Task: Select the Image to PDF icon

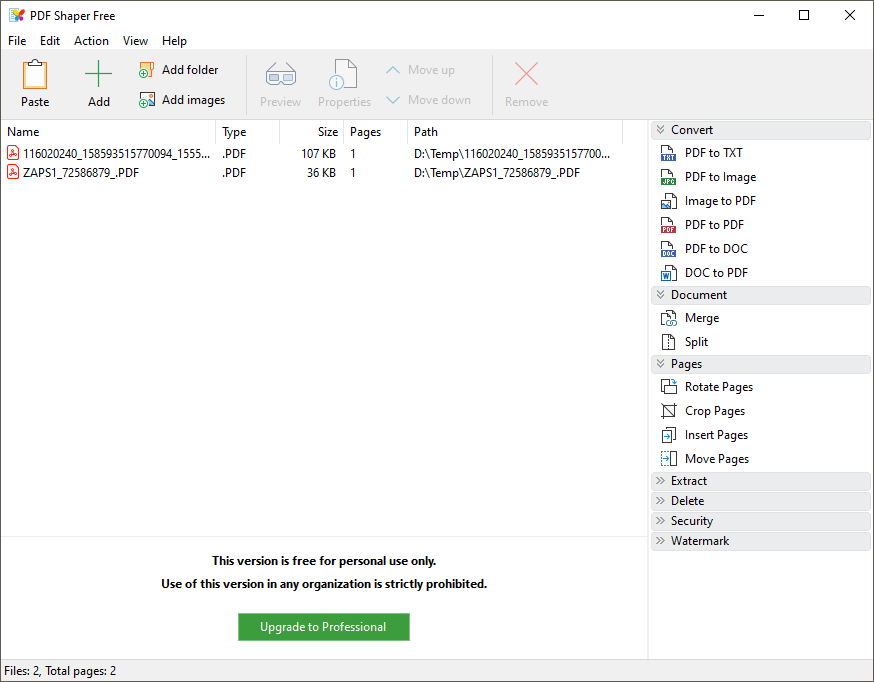Action: coord(668,201)
